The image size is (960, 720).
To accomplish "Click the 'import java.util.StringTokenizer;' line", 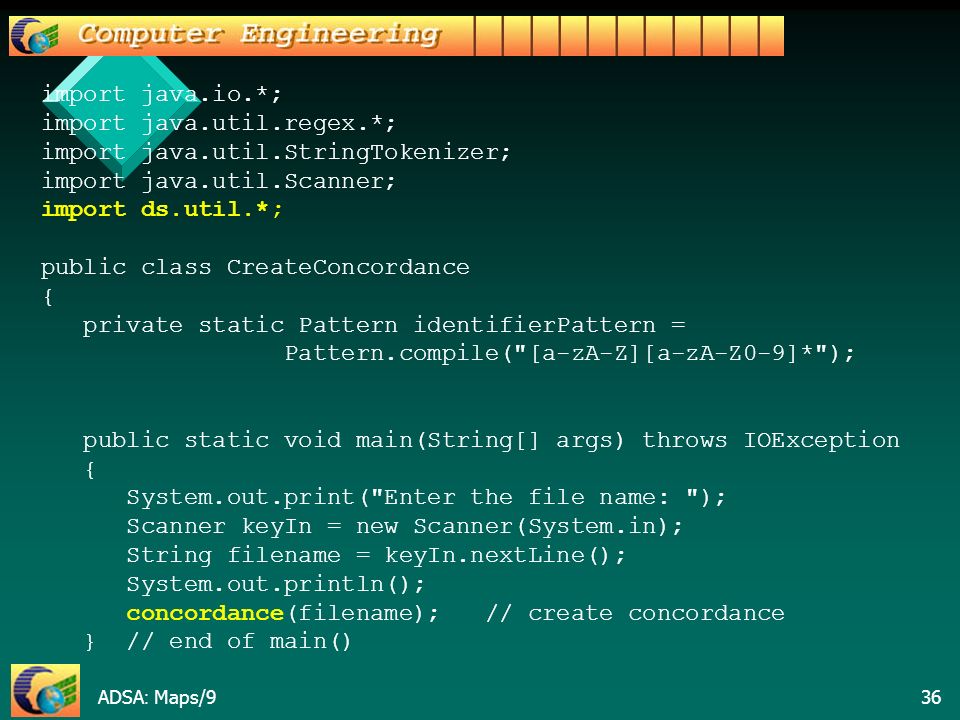I will [x=276, y=152].
